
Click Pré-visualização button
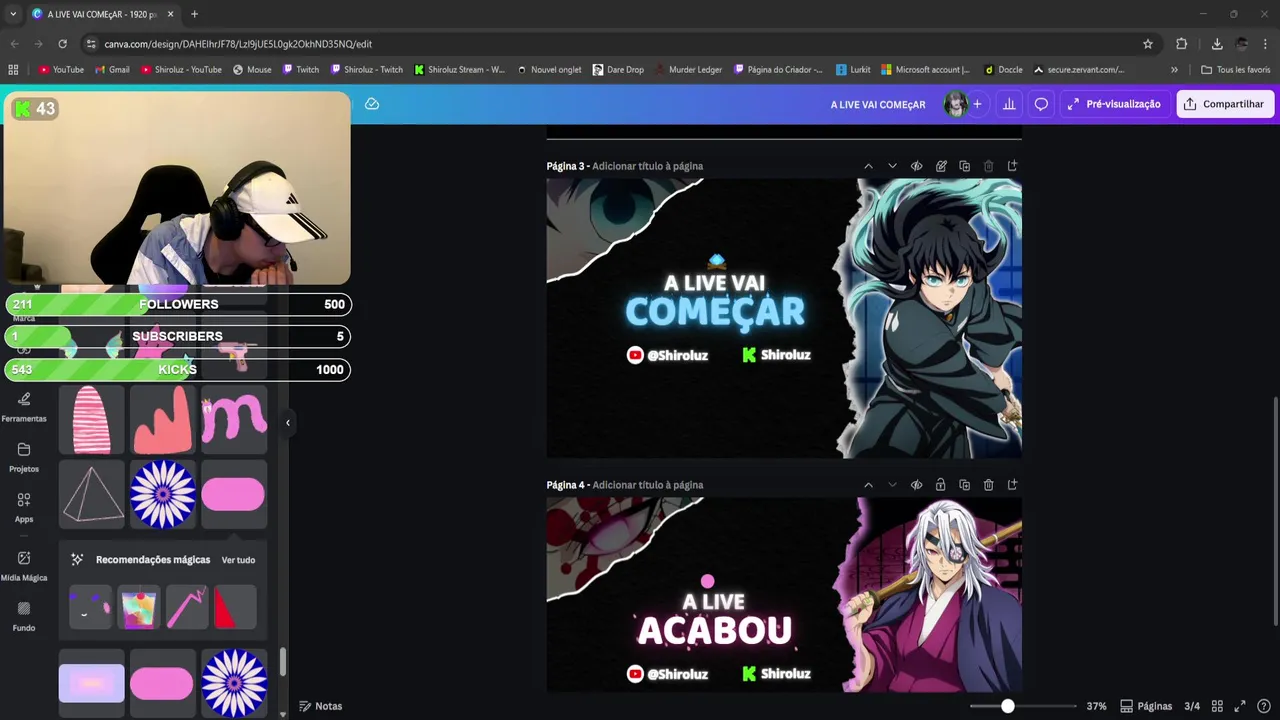1113,104
